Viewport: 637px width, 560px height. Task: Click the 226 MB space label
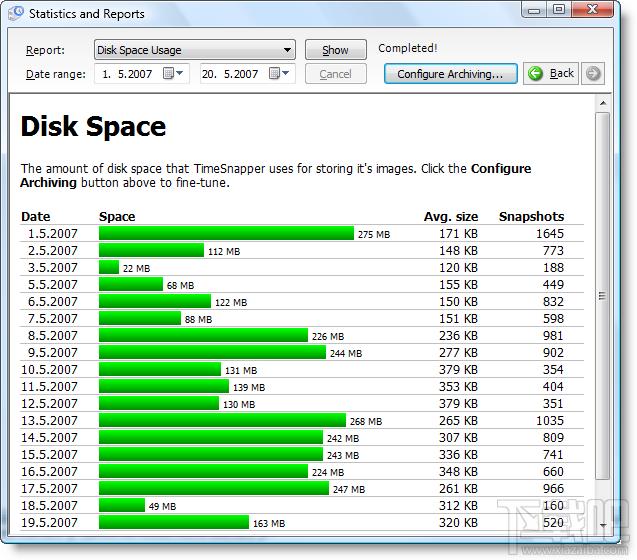(x=328, y=336)
